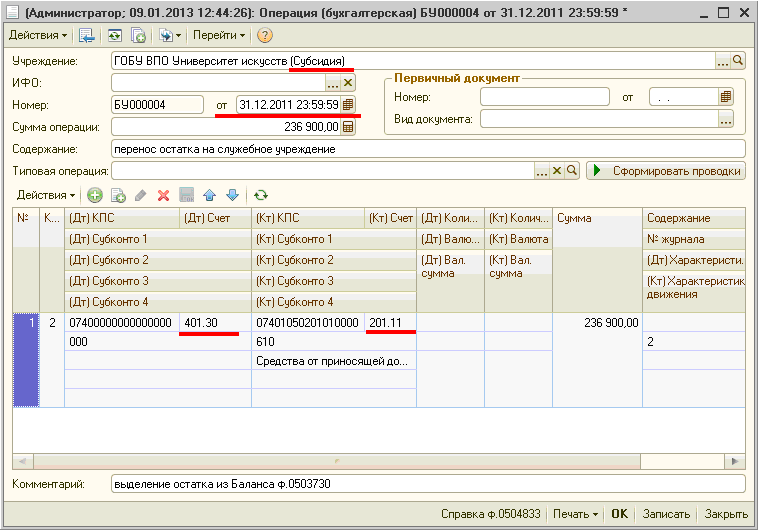Open table Действия menu
This screenshot has width=758, height=530.
pyautogui.click(x=46, y=195)
